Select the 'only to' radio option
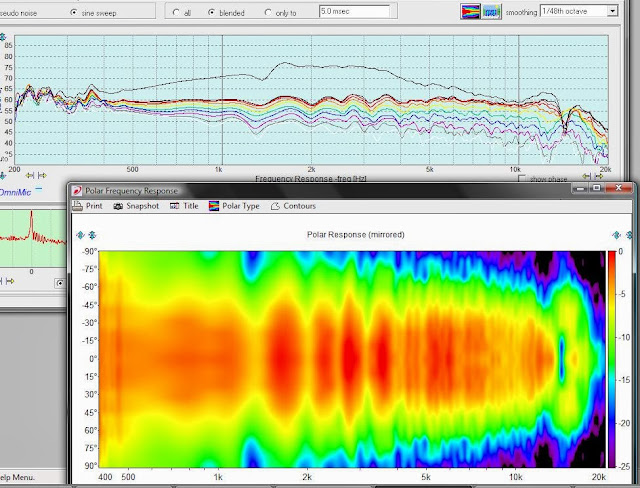The image size is (640, 488). point(268,13)
